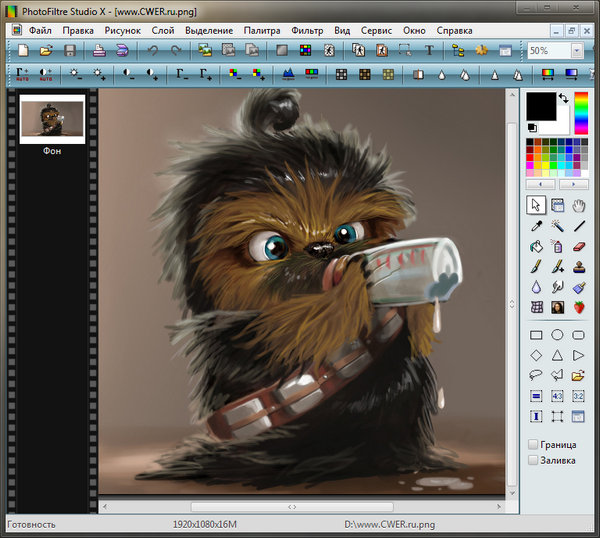This screenshot has height=538, width=600.
Task: Create a new image with New icon
Action: pyautogui.click(x=23, y=51)
